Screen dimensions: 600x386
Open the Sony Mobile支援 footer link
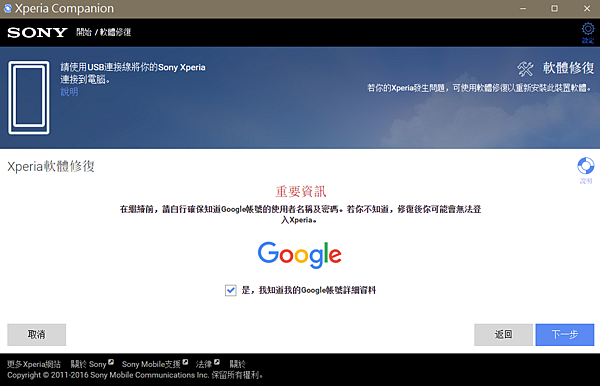(x=155, y=364)
